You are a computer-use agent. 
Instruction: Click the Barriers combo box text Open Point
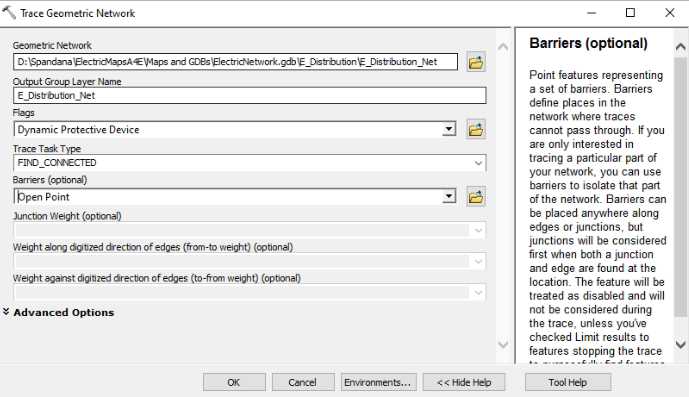(44, 197)
